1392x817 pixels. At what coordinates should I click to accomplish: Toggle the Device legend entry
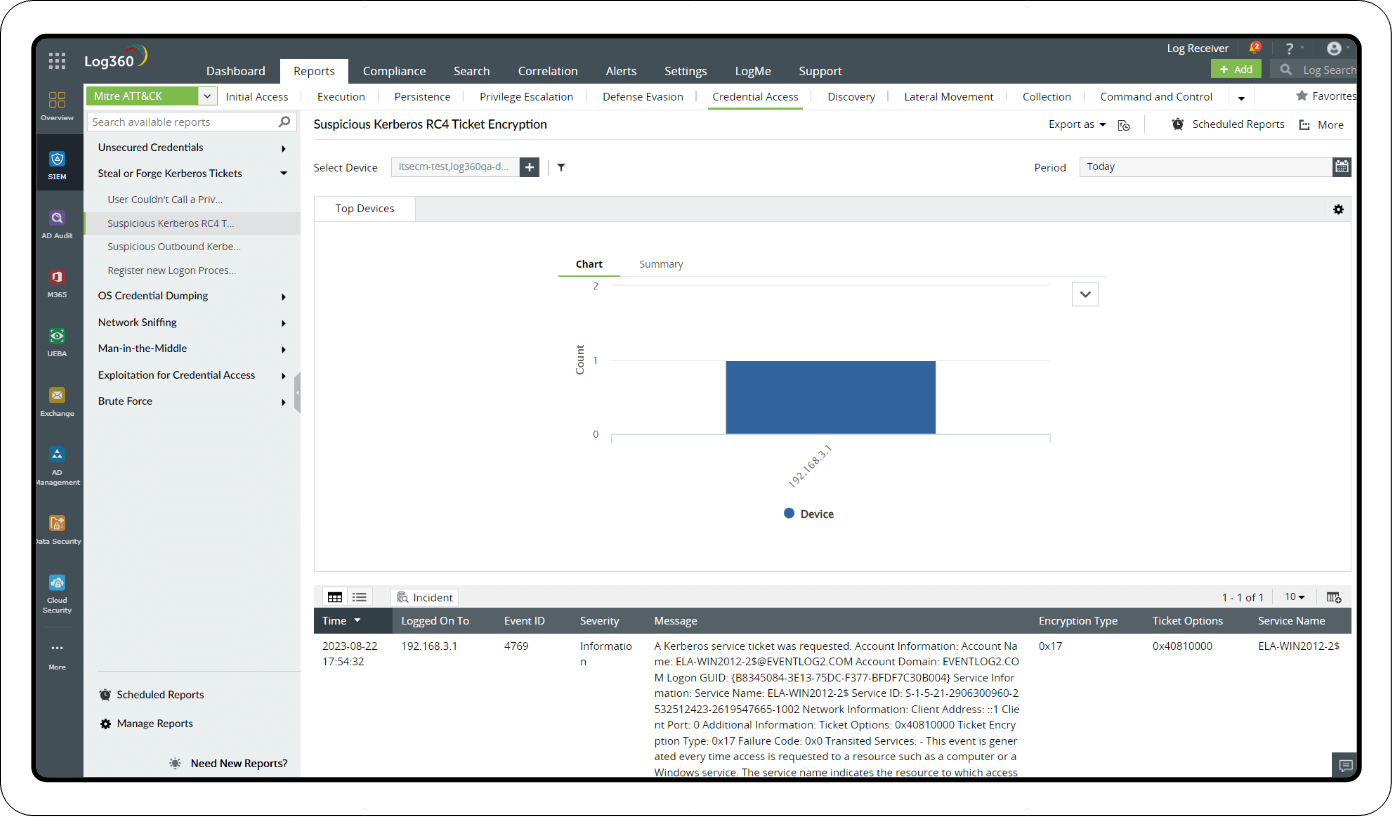(x=809, y=514)
